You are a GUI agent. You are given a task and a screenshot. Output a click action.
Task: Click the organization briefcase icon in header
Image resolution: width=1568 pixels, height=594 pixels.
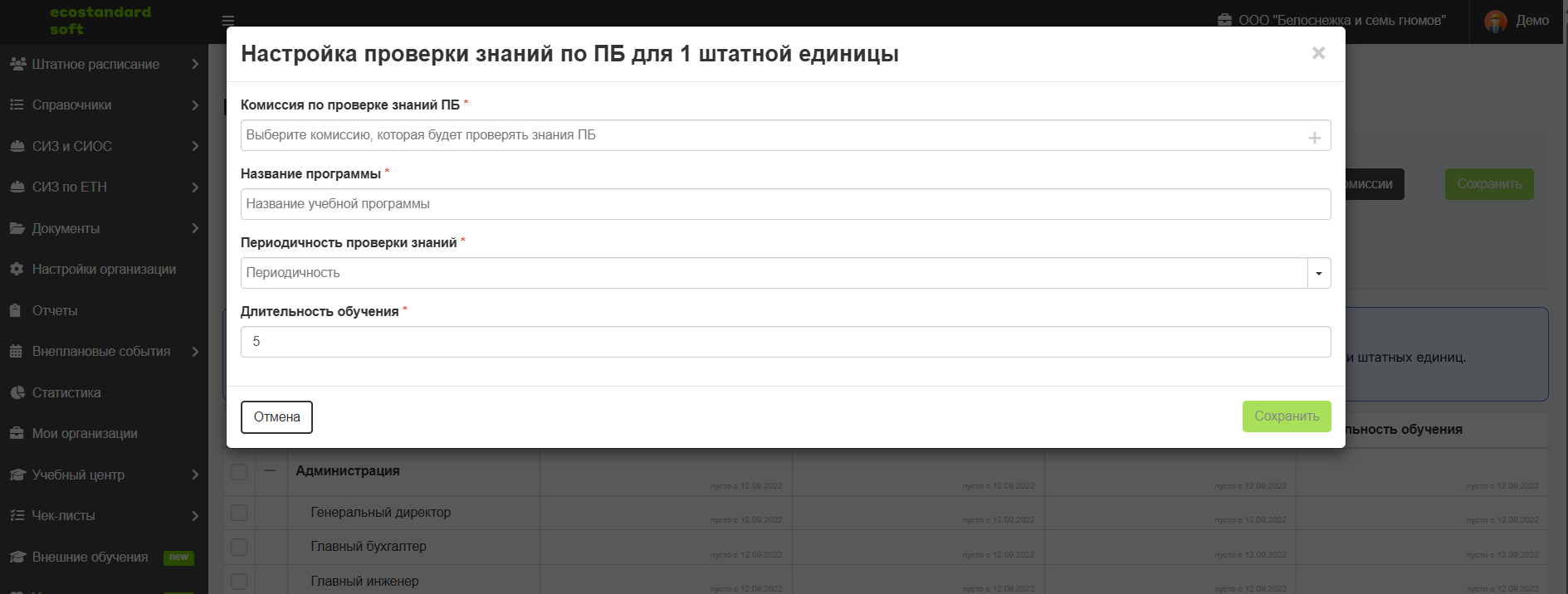tap(1224, 20)
